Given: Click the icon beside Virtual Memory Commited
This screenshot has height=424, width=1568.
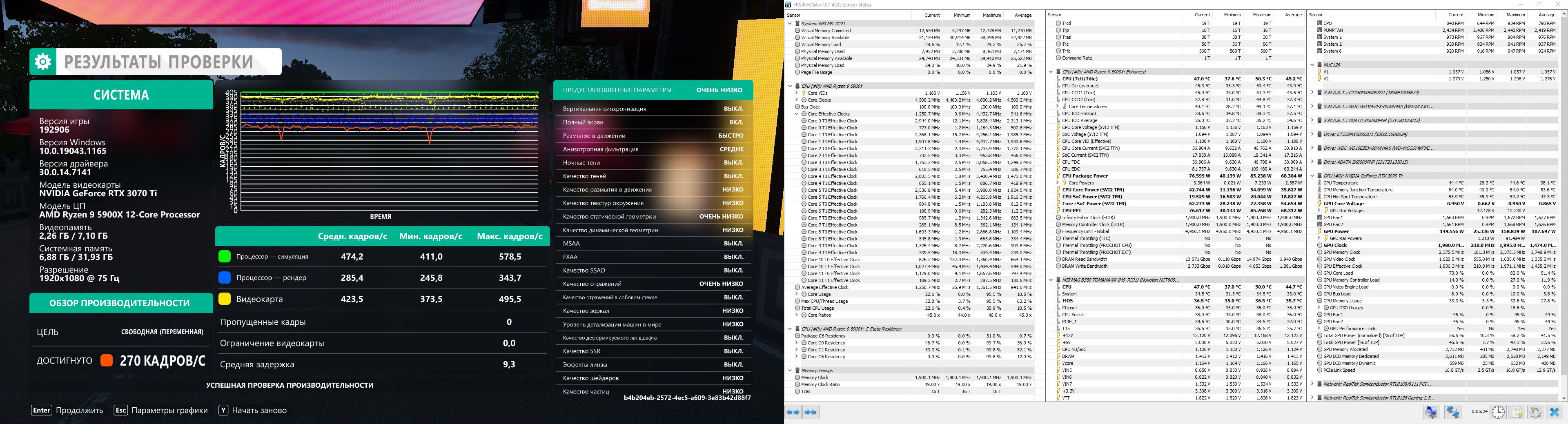Looking at the screenshot, I should tap(797, 31).
